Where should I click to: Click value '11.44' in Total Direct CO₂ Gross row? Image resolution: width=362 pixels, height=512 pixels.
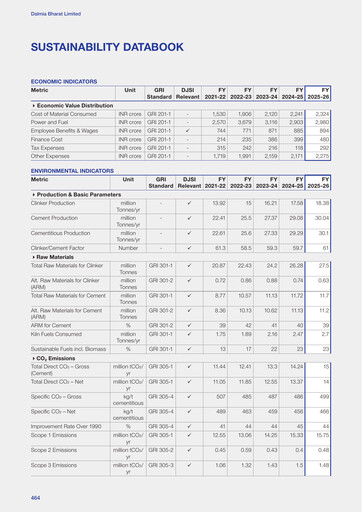[219, 367]
